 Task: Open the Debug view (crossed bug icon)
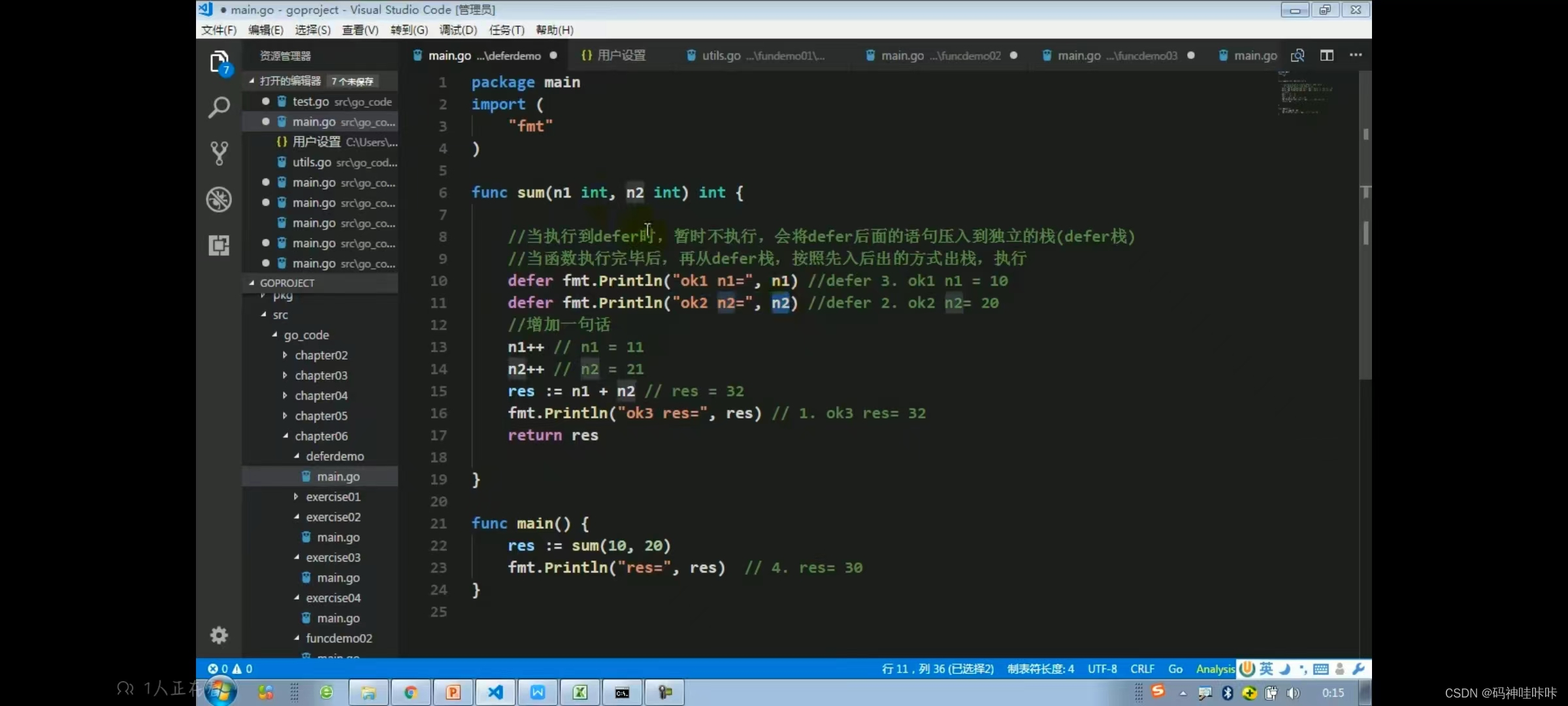click(219, 199)
